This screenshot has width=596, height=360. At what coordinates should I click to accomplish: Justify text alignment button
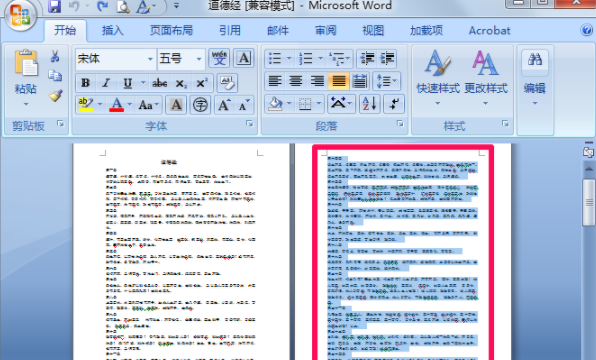pyautogui.click(x=338, y=81)
